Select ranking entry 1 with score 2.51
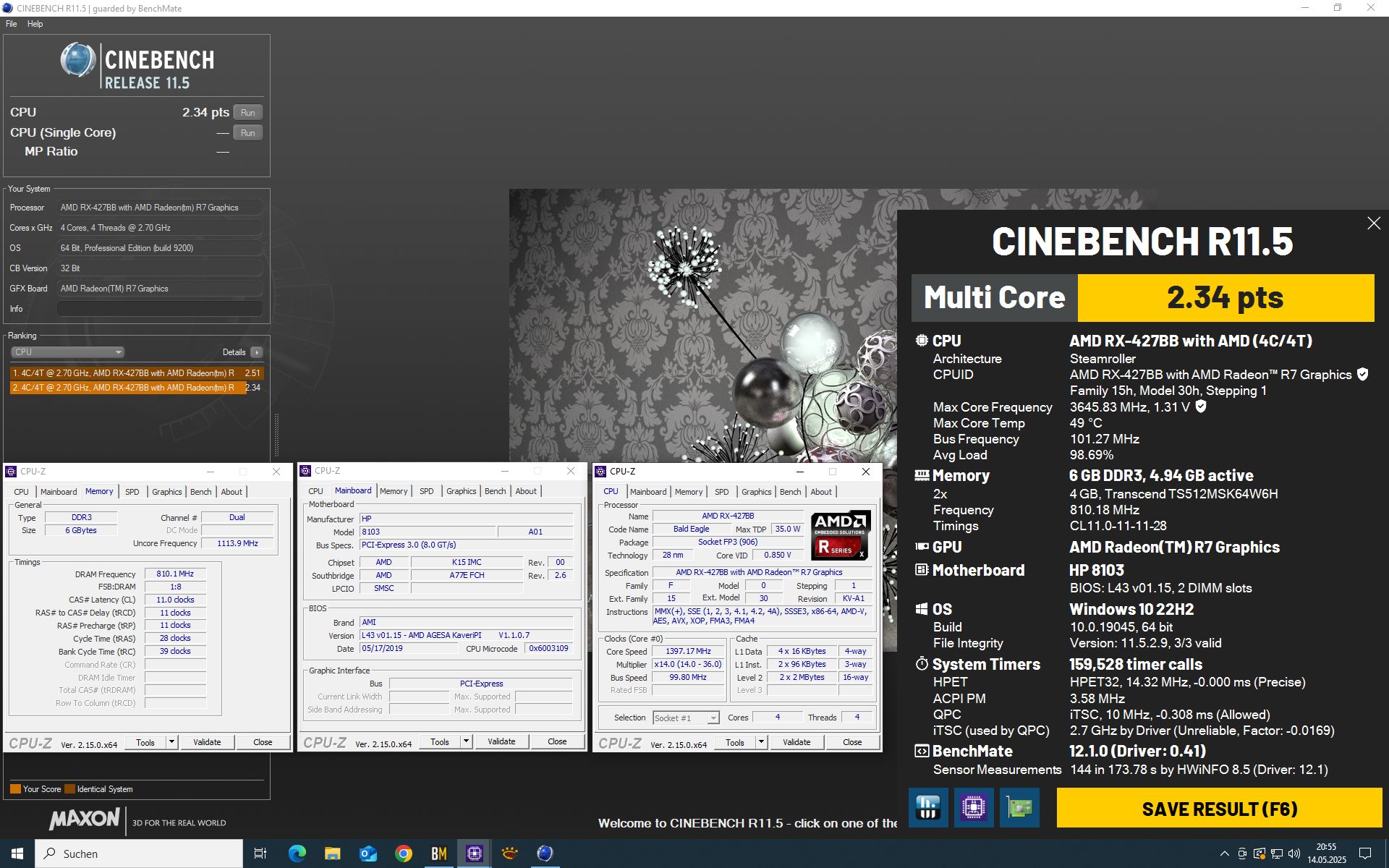 pyautogui.click(x=137, y=373)
